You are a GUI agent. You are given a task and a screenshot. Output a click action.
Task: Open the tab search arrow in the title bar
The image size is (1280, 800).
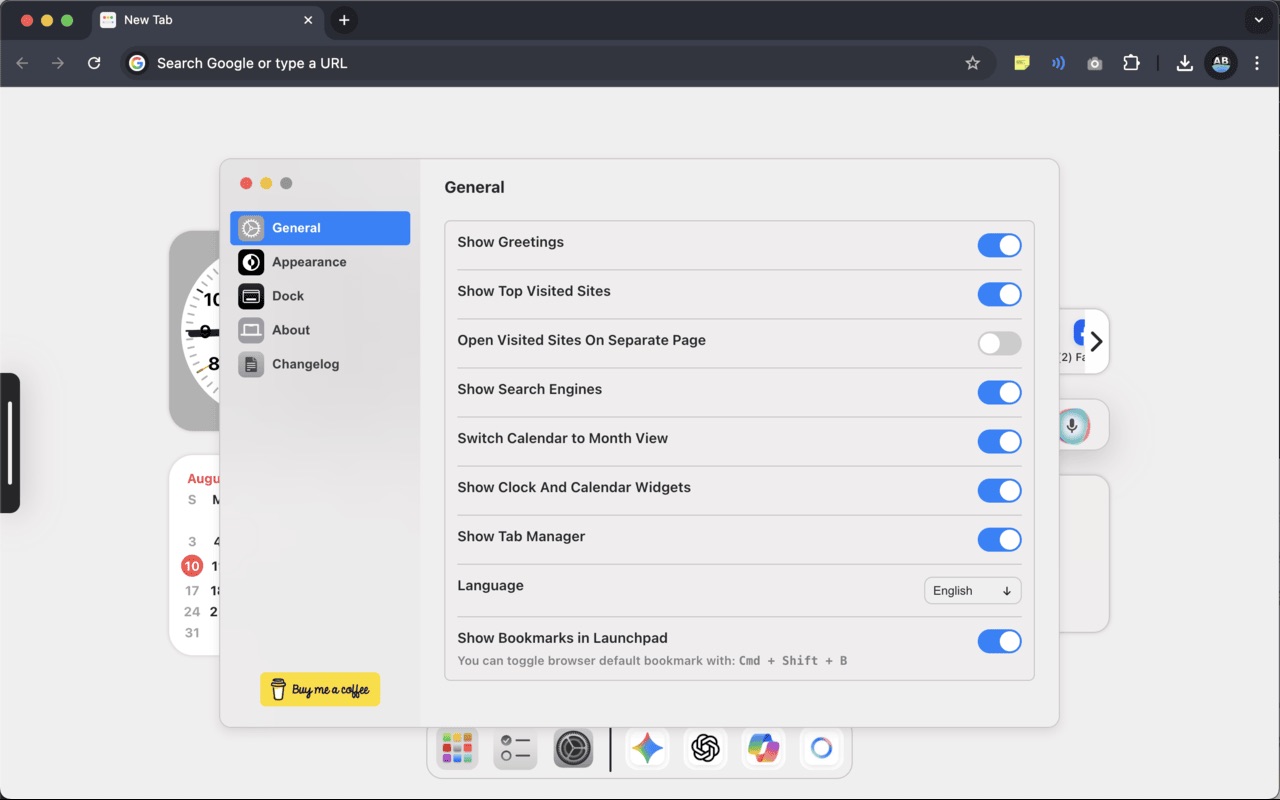pos(1257,19)
